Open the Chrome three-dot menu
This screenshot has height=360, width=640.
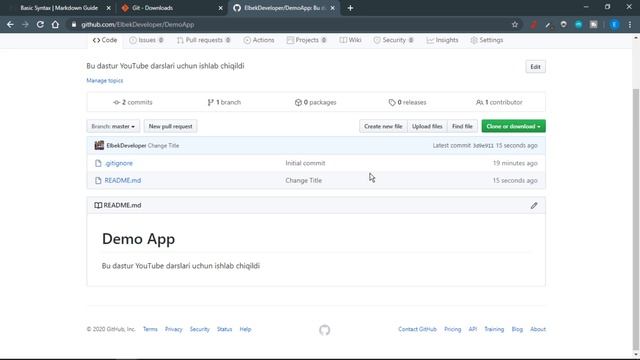(630, 24)
